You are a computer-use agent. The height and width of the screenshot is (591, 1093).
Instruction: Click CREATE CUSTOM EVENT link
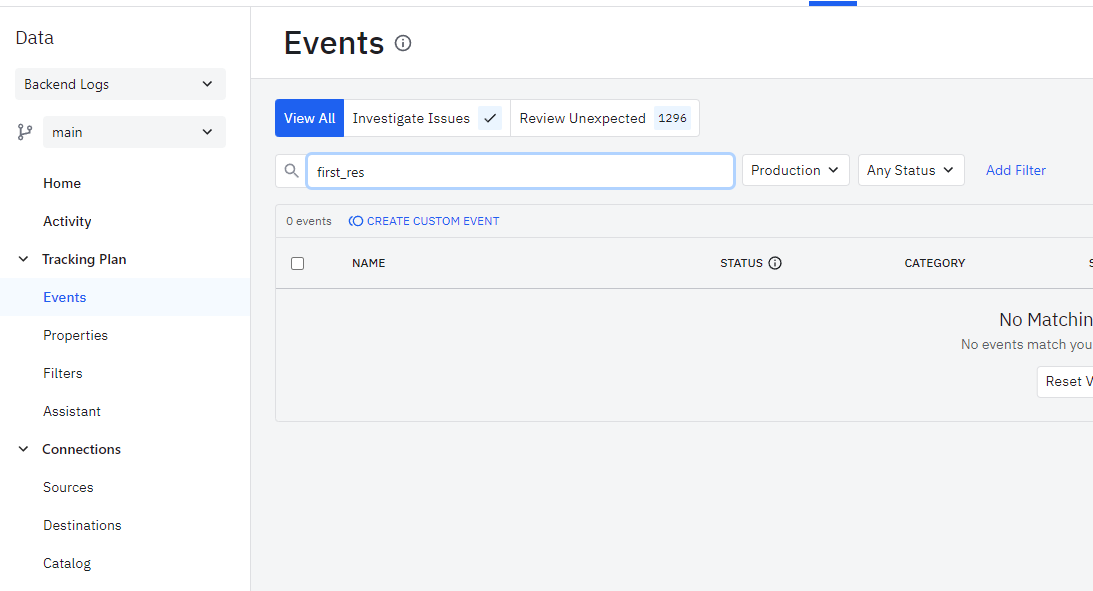point(433,221)
